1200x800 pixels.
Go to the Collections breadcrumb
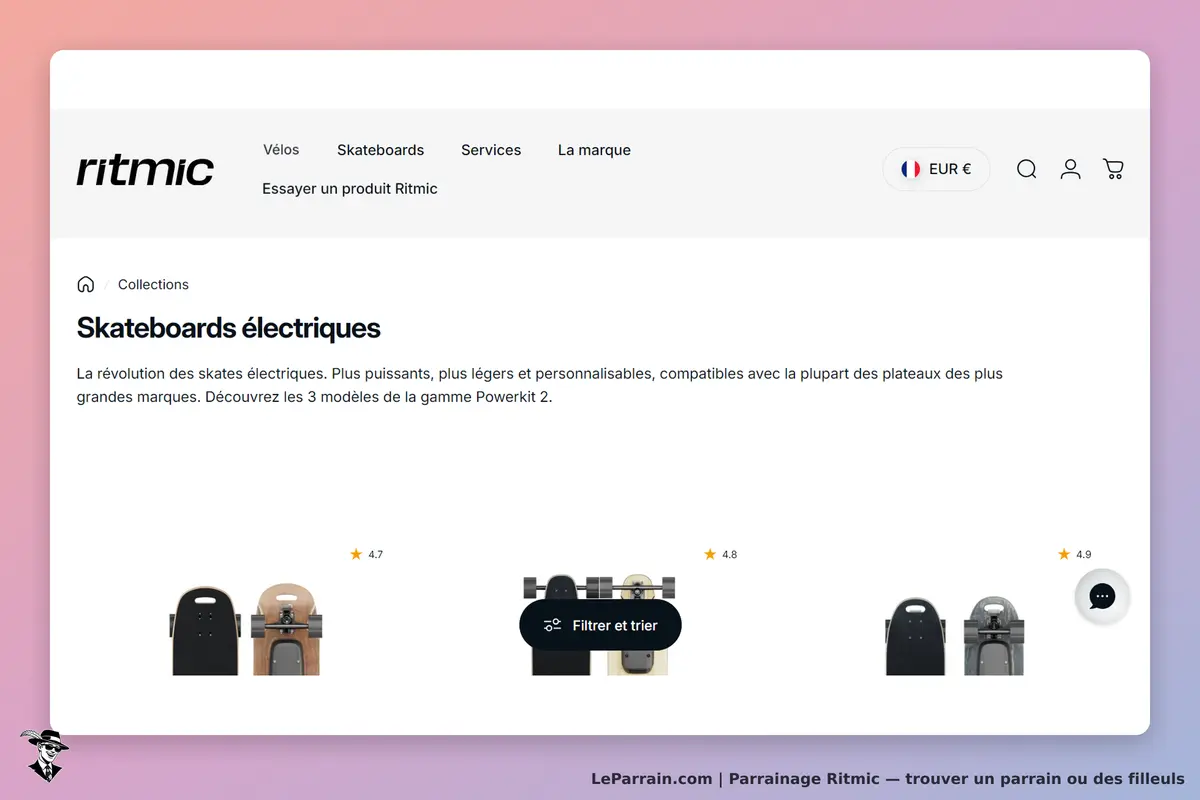click(153, 284)
